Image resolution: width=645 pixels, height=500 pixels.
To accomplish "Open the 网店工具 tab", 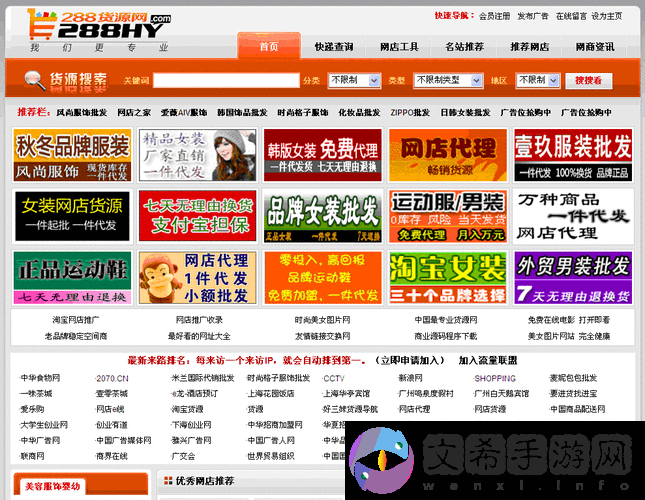I will [x=399, y=47].
